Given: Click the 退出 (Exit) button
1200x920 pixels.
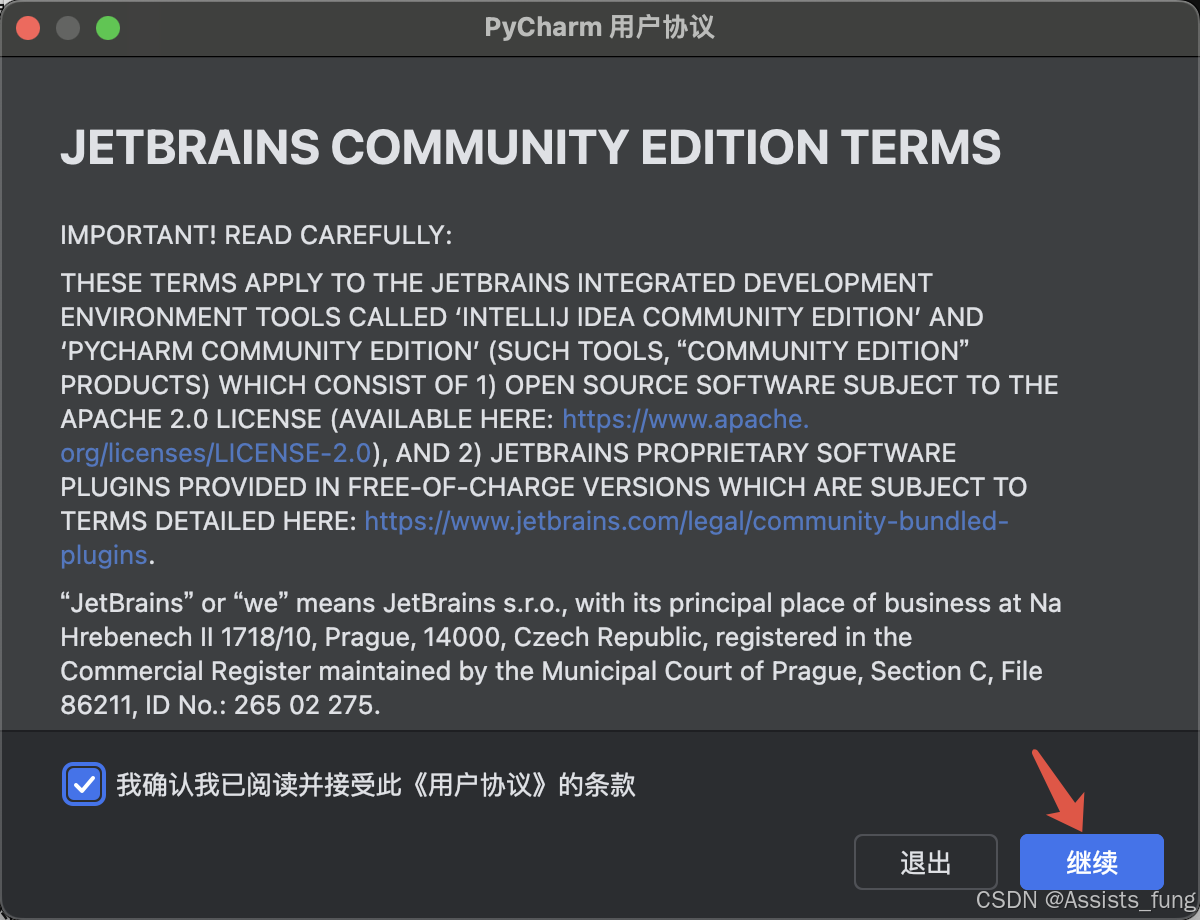Looking at the screenshot, I should (x=926, y=862).
